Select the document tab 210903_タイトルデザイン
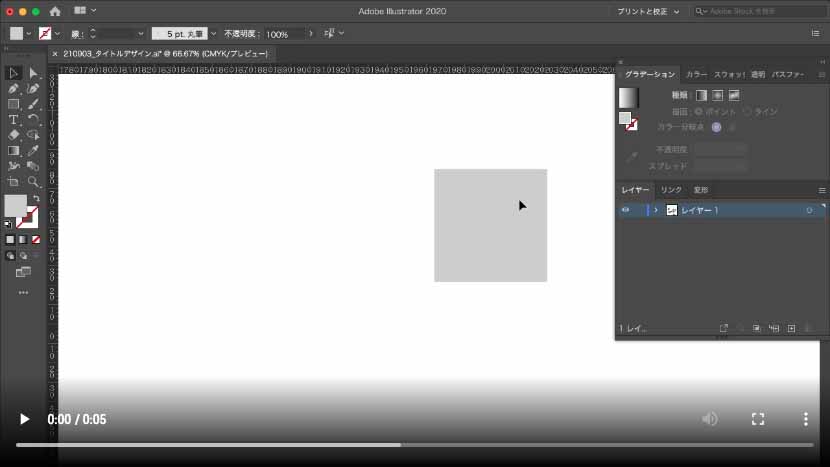 pyautogui.click(x=166, y=54)
